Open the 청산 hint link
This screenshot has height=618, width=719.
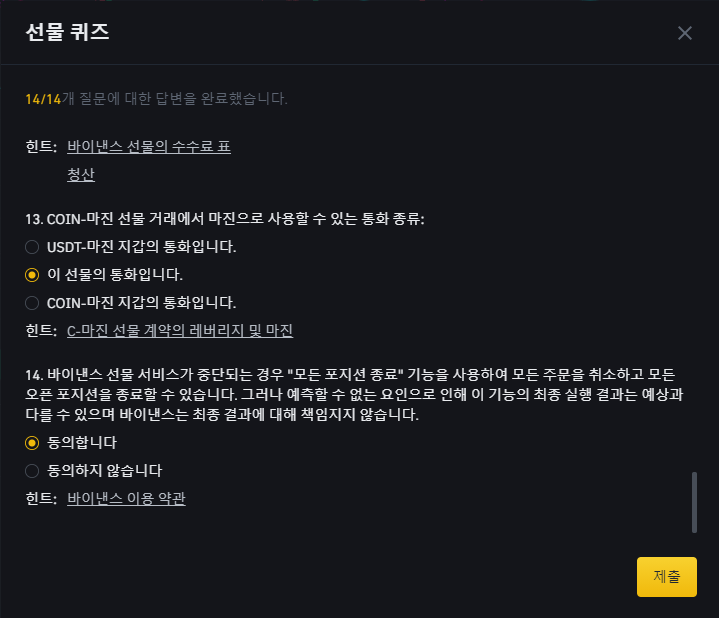(x=81, y=174)
